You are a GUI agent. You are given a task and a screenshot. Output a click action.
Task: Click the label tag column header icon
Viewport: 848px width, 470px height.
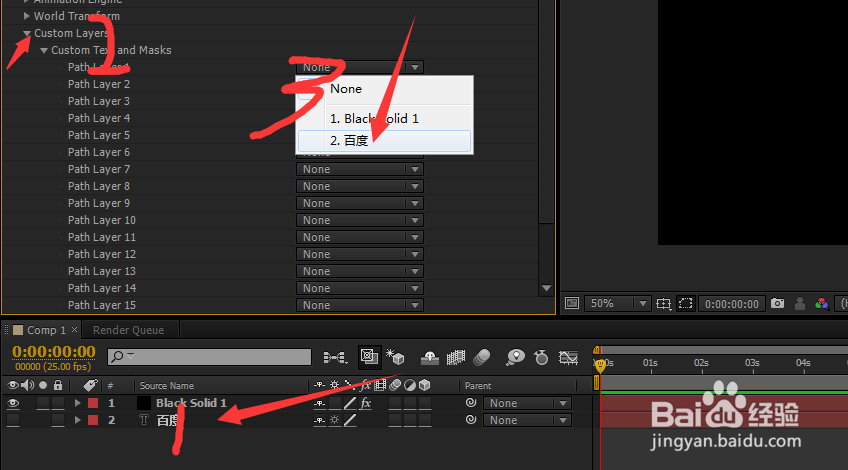90,385
